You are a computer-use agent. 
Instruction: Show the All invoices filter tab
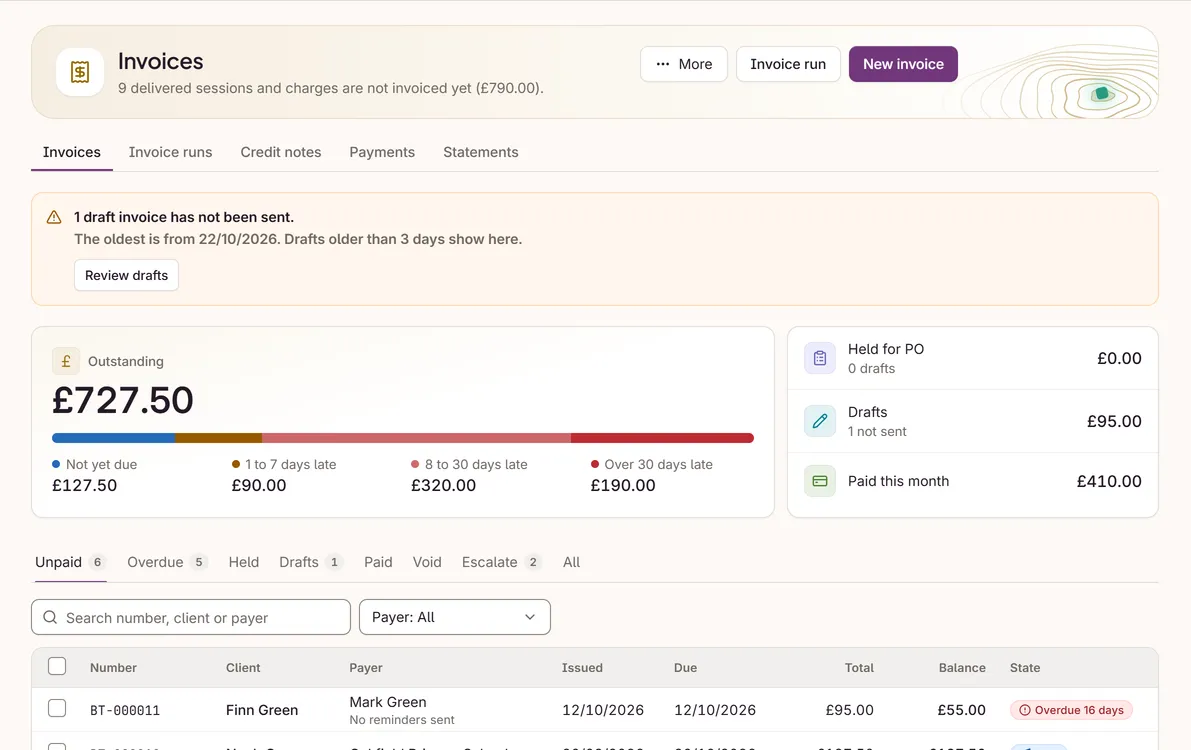tap(571, 562)
